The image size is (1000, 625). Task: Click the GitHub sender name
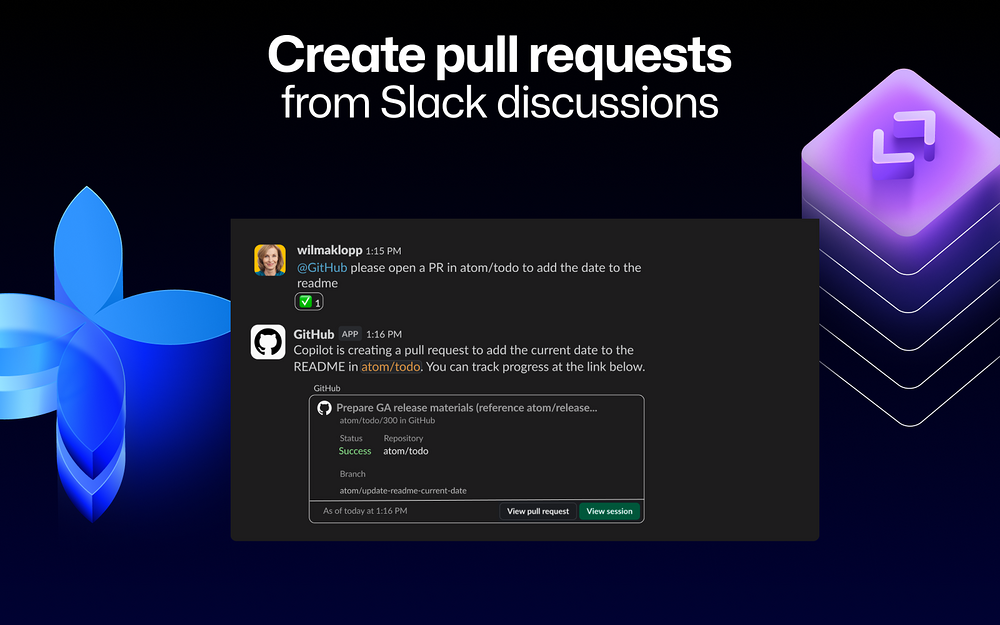(x=314, y=334)
